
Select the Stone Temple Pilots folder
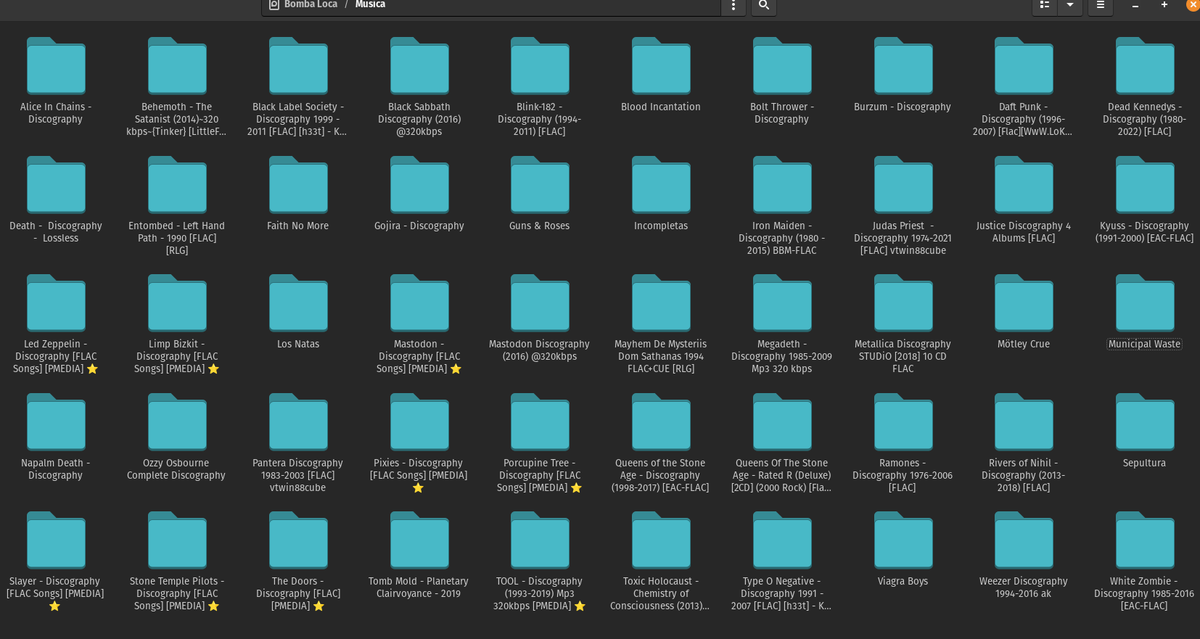pos(177,540)
